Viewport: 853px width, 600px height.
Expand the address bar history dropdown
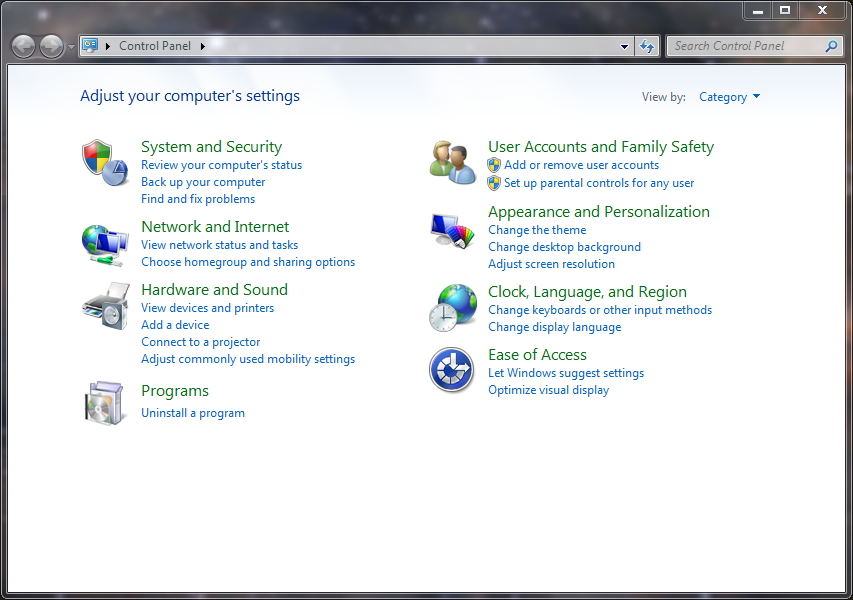(625, 46)
